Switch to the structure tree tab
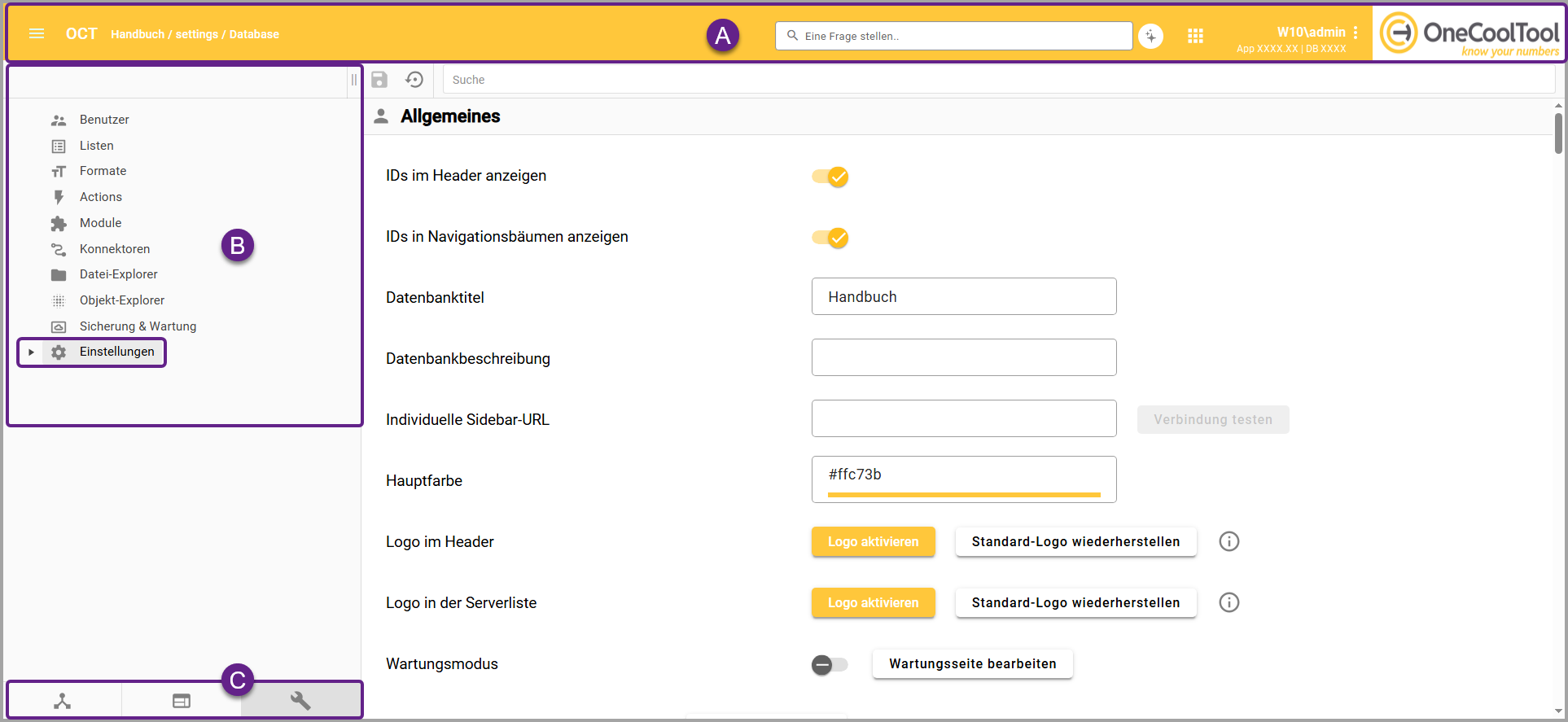Viewport: 1568px width, 722px height. click(x=63, y=701)
